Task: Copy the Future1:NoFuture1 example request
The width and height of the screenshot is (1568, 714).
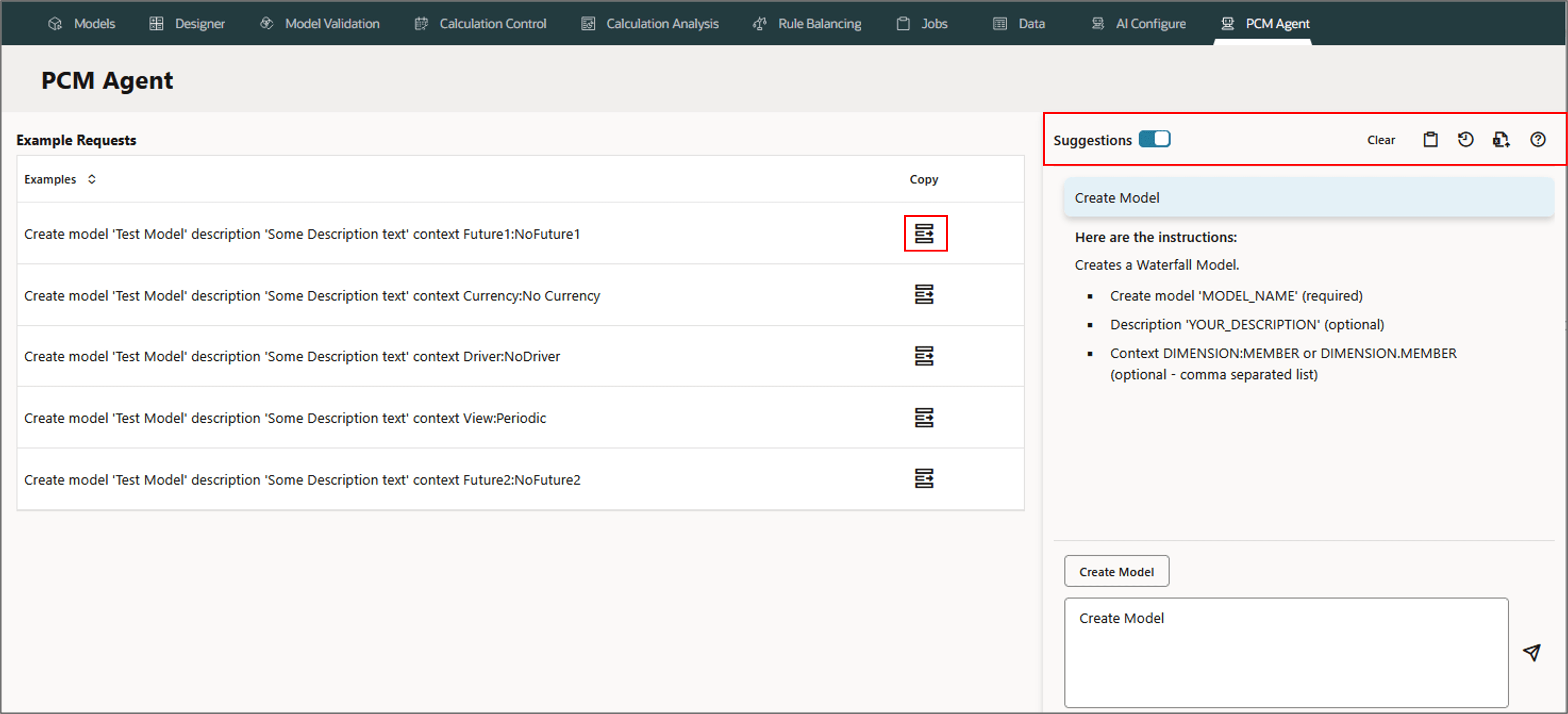Action: click(924, 233)
